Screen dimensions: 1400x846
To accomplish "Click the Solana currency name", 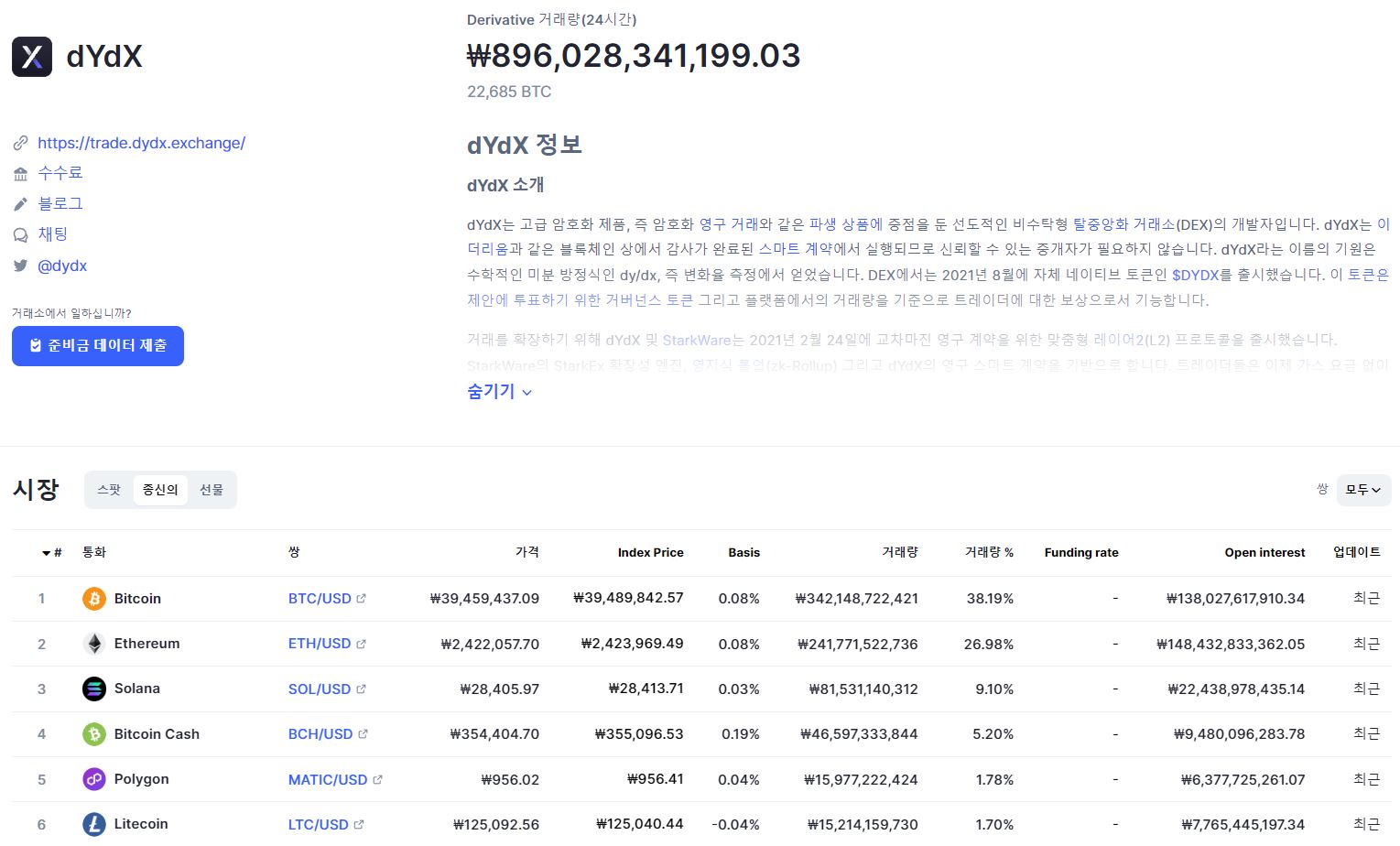I will [x=137, y=689].
